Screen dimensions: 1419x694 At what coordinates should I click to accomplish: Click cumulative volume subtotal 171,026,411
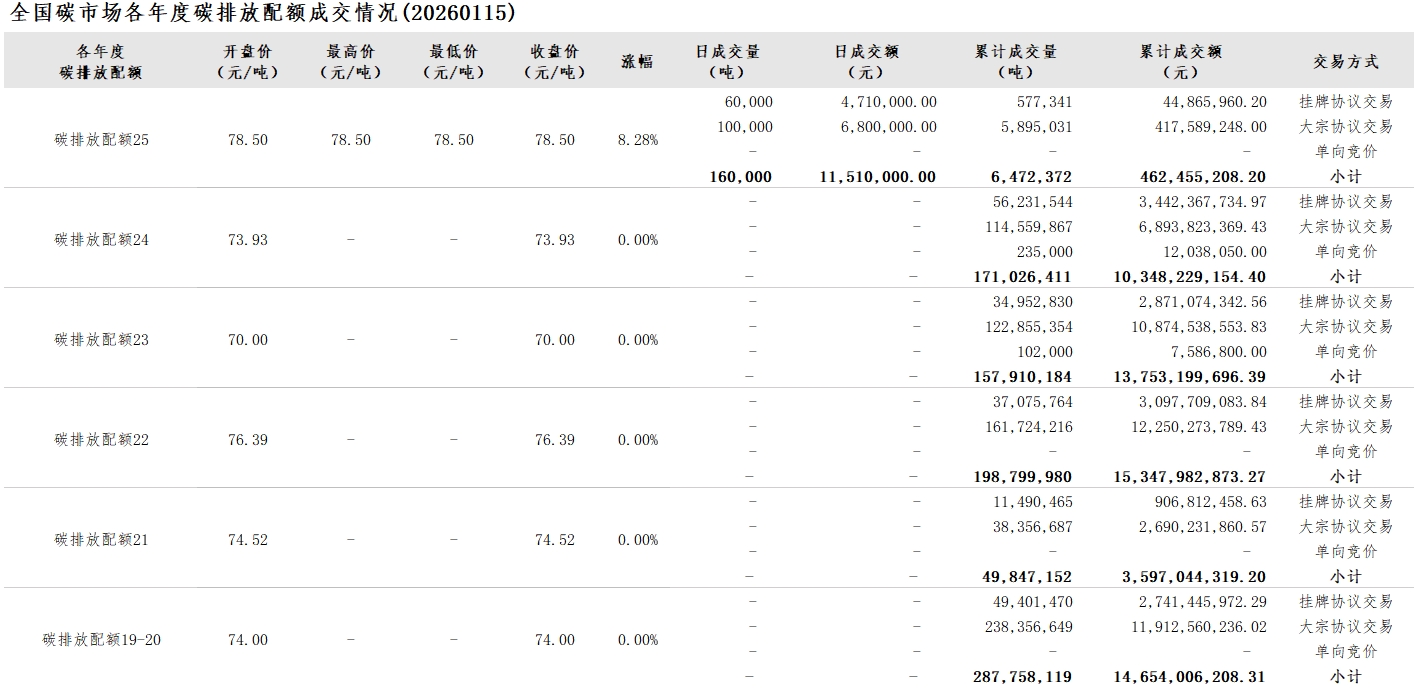(x=1022, y=277)
